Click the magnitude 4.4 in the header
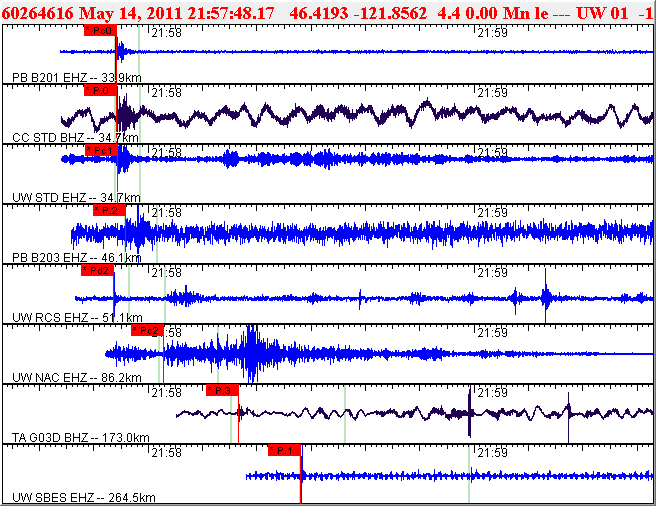 449,13
